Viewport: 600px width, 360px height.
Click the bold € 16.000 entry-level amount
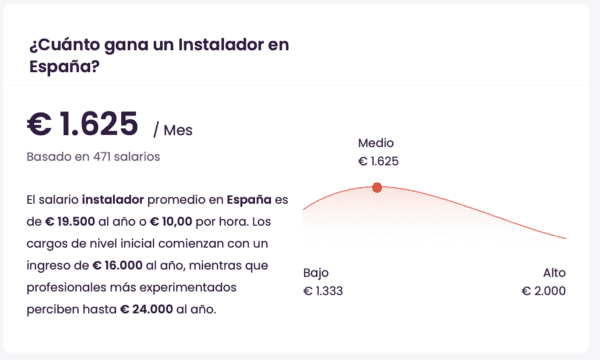[117, 266]
